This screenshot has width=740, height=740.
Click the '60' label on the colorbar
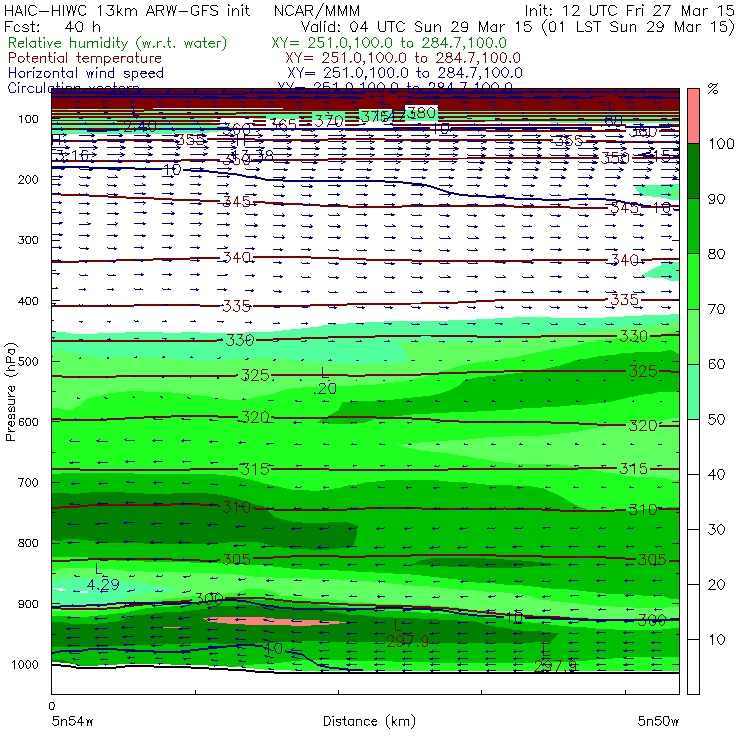coord(716,364)
